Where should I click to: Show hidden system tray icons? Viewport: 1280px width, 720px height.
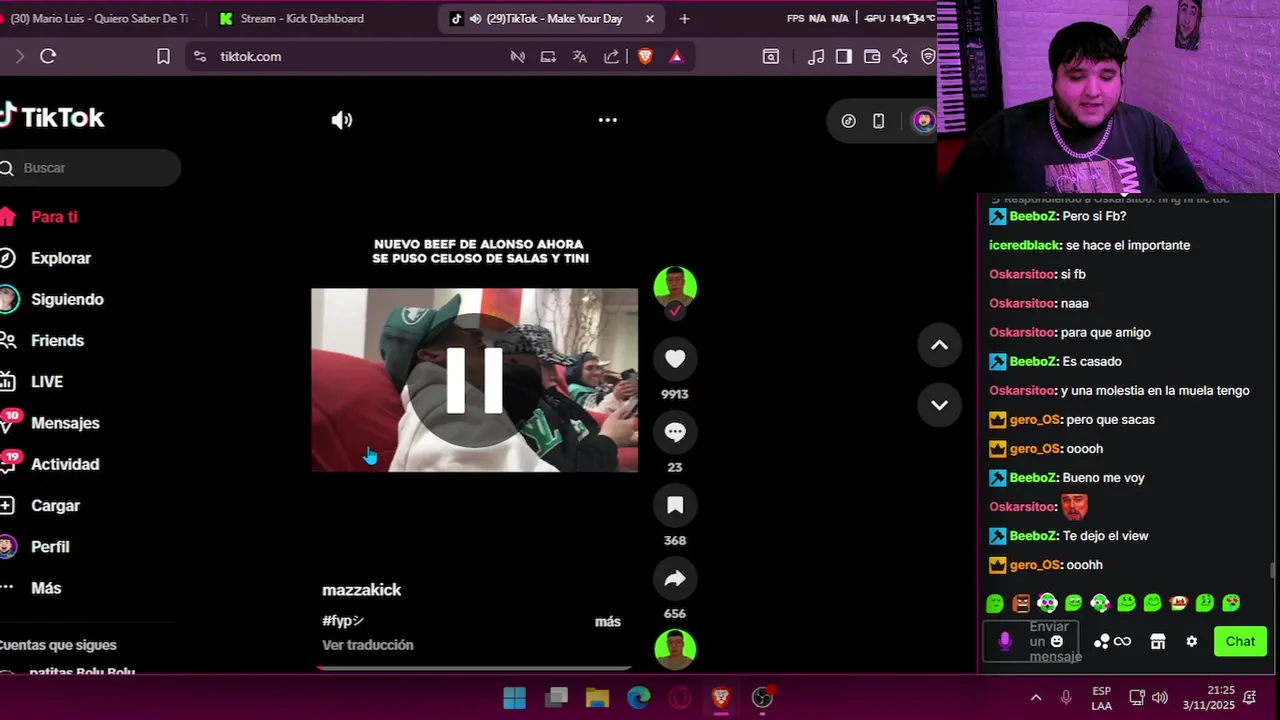click(1036, 697)
